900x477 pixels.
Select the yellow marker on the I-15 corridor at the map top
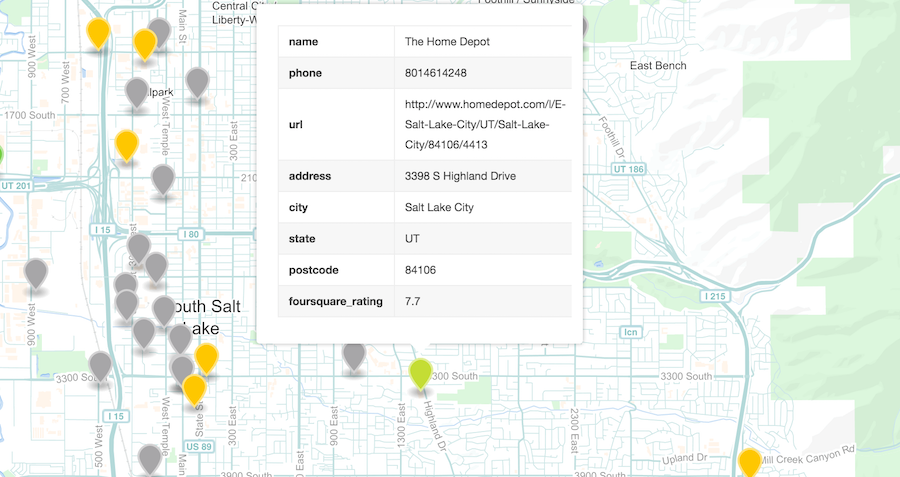(x=98, y=34)
